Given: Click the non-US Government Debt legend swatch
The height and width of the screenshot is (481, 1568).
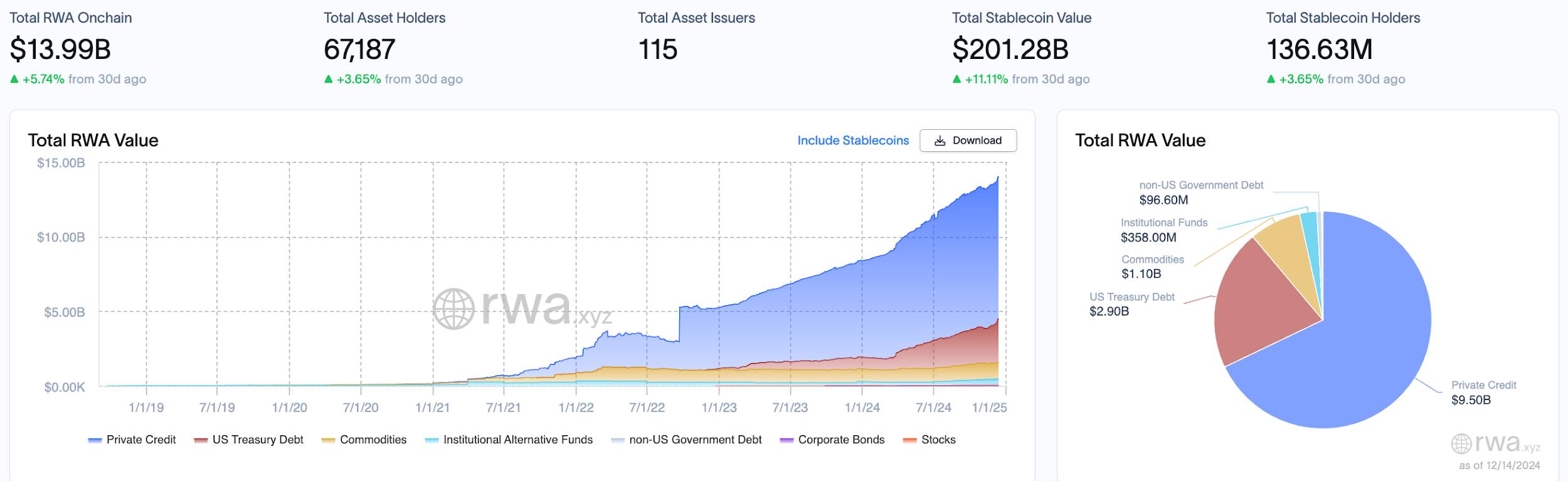Looking at the screenshot, I should [618, 440].
